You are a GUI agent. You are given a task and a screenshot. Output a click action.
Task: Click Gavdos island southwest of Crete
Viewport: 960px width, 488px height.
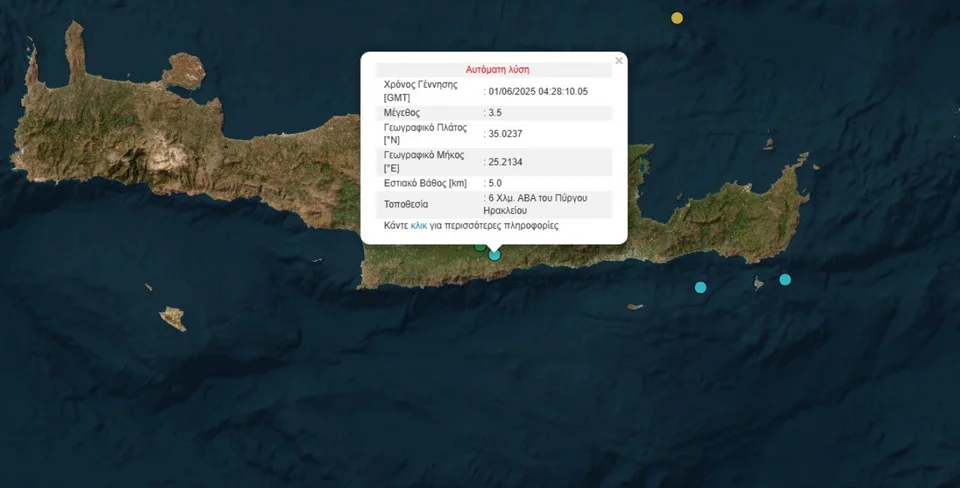pyautogui.click(x=172, y=319)
